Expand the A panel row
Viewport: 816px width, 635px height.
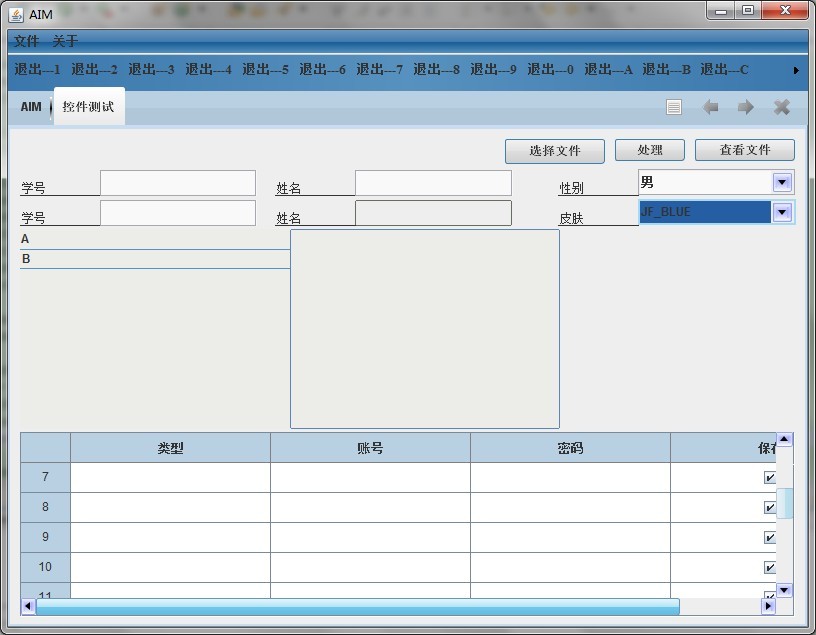pyautogui.click(x=155, y=239)
